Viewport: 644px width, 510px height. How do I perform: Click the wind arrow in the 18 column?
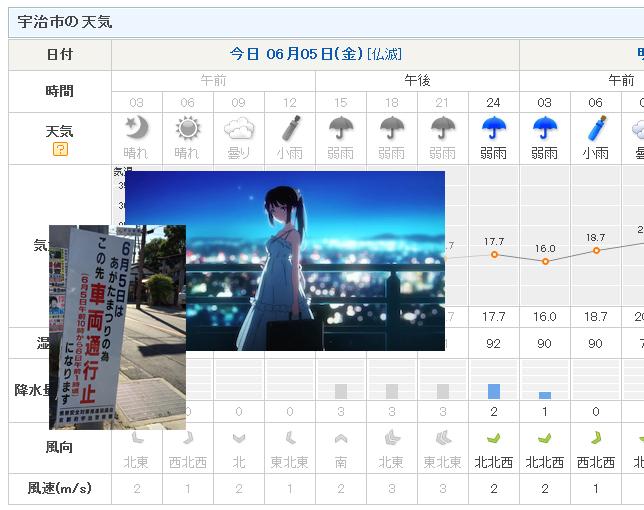392,438
